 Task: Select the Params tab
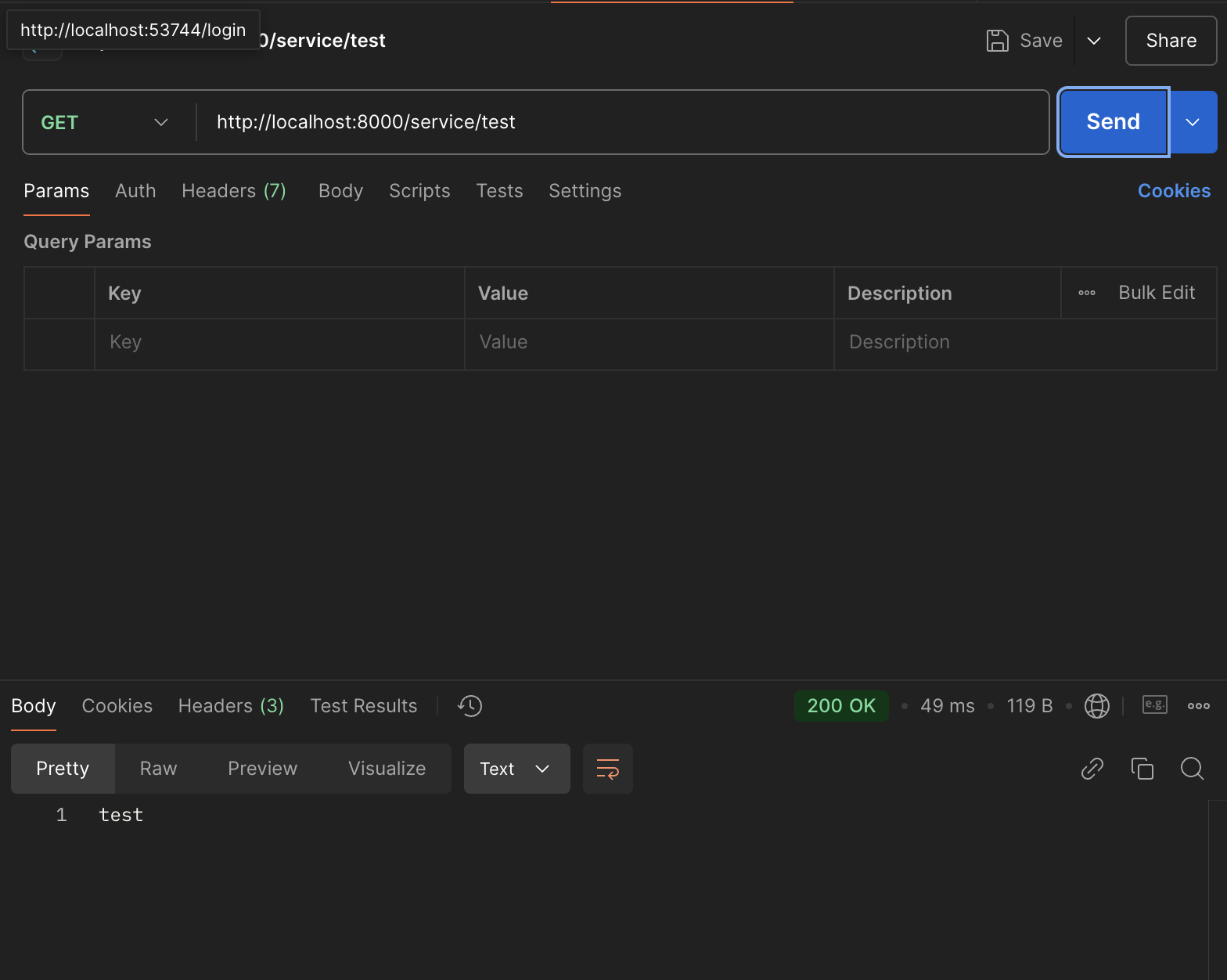(x=56, y=191)
